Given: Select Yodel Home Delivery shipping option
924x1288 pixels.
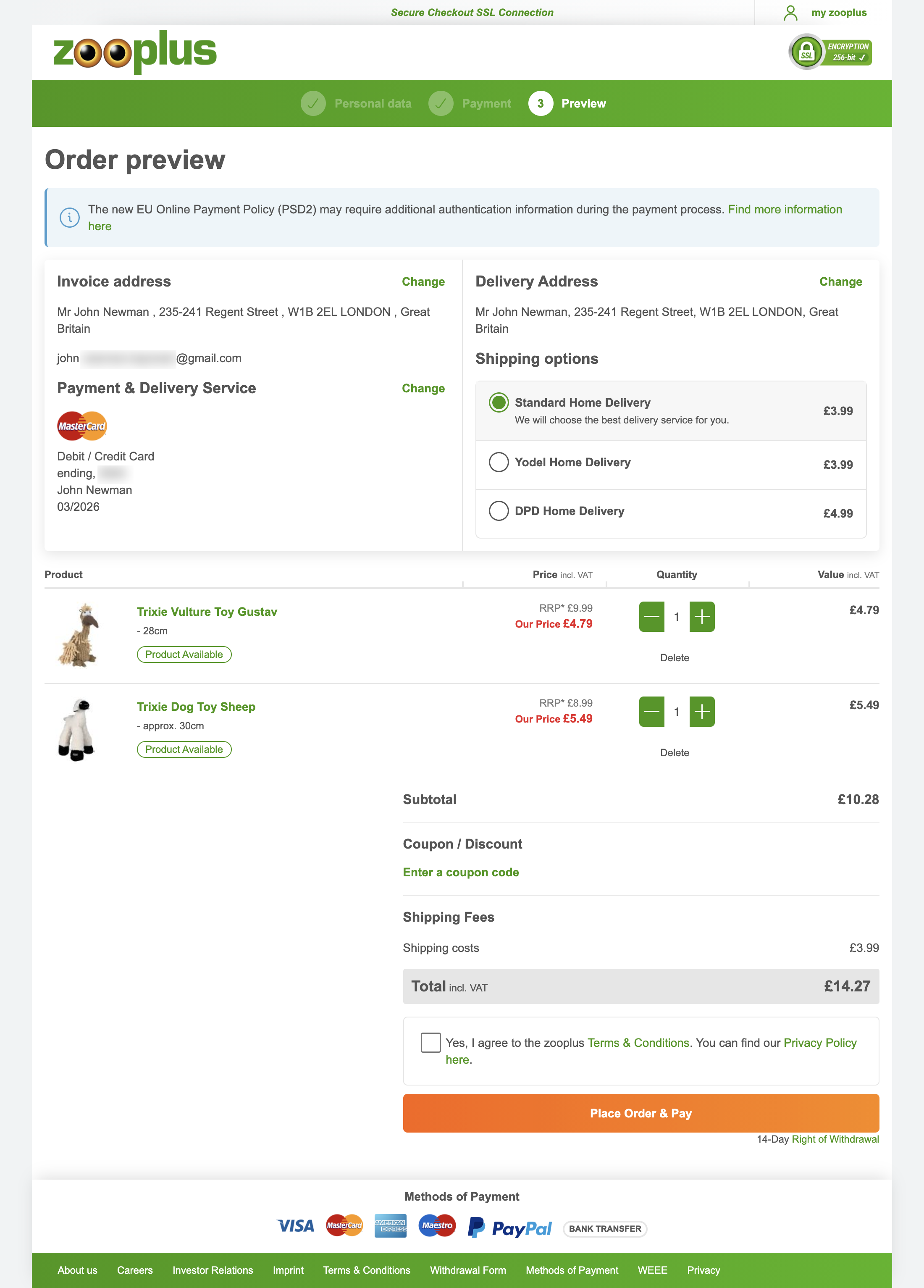Looking at the screenshot, I should tap(499, 462).
